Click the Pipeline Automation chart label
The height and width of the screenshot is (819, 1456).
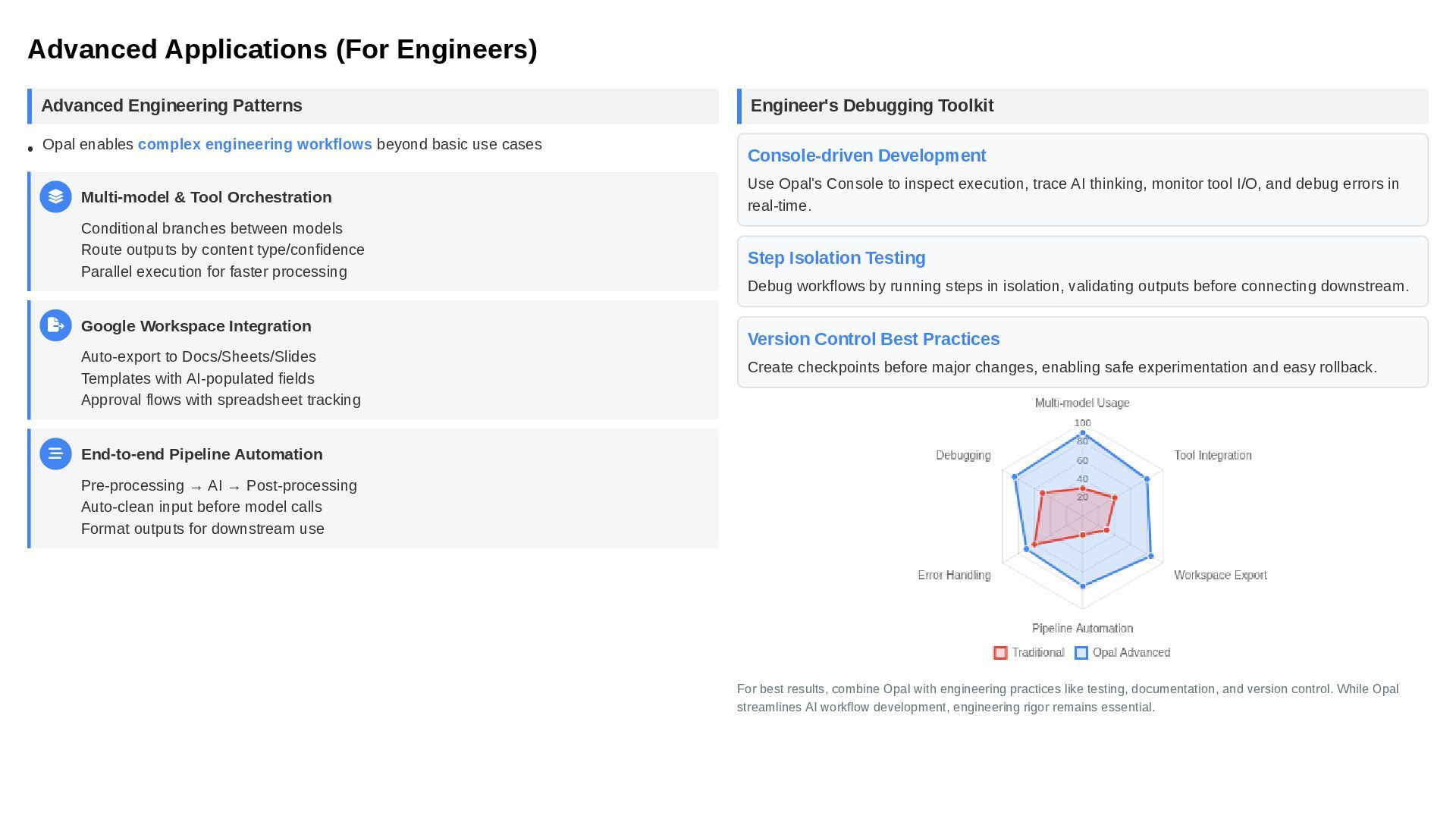pyautogui.click(x=1082, y=628)
